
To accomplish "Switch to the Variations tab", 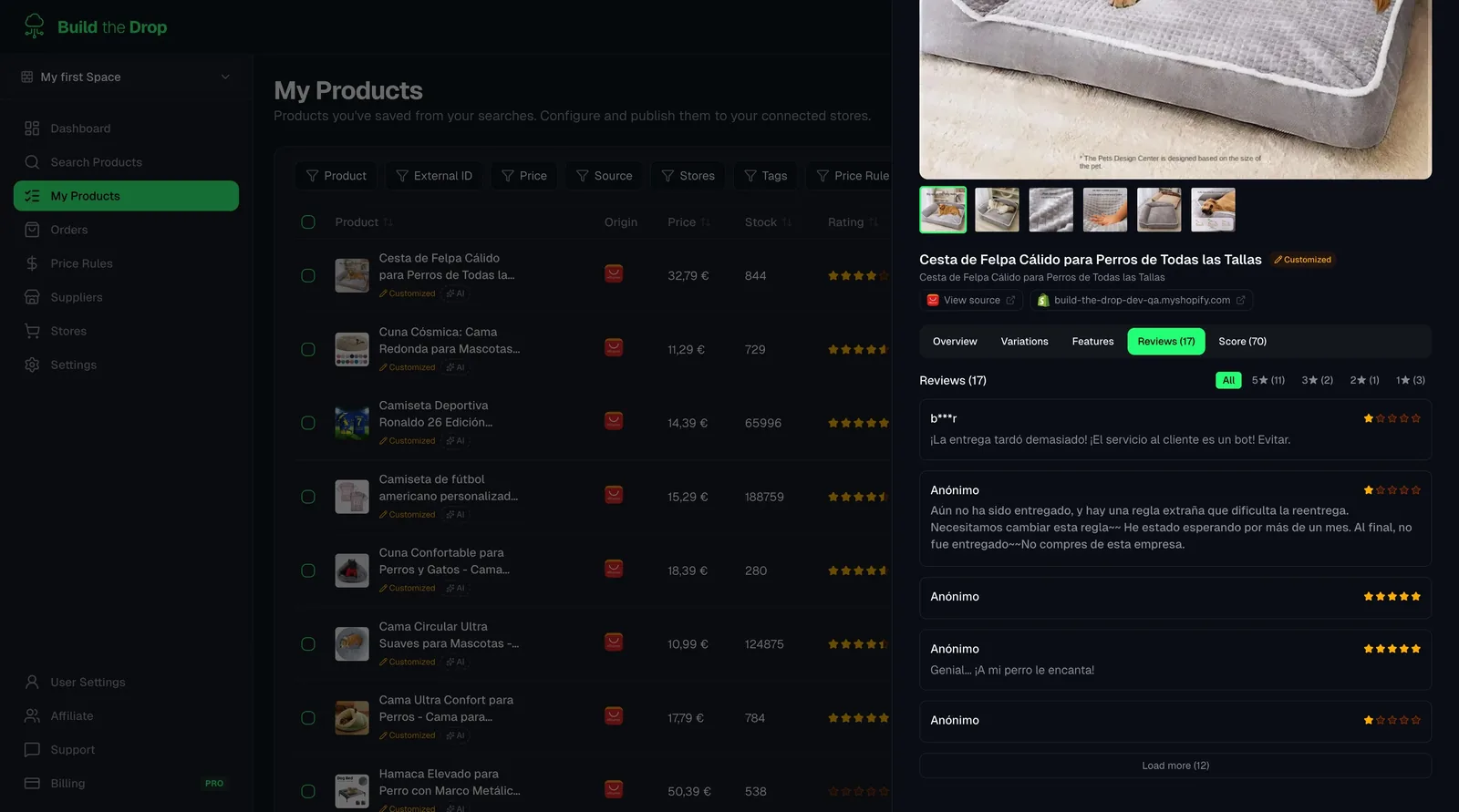I will pos(1024,342).
